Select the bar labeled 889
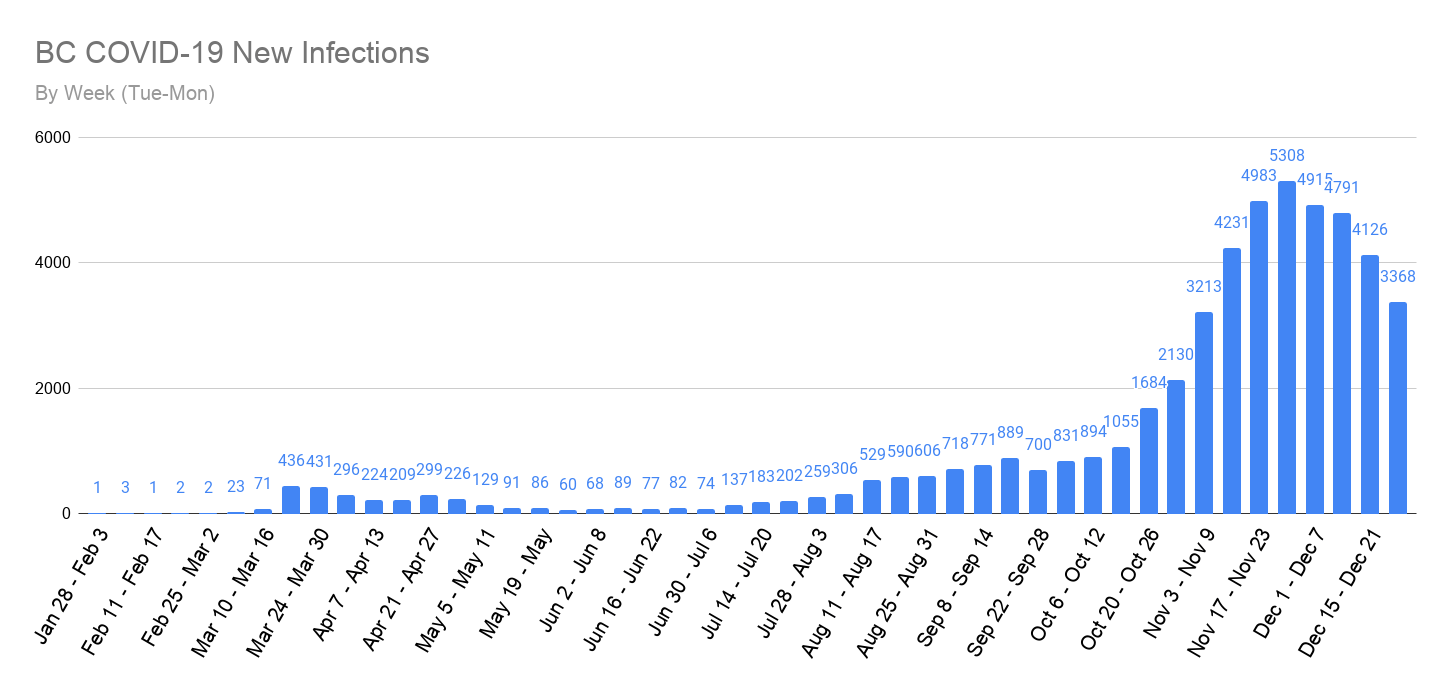 point(1010,487)
